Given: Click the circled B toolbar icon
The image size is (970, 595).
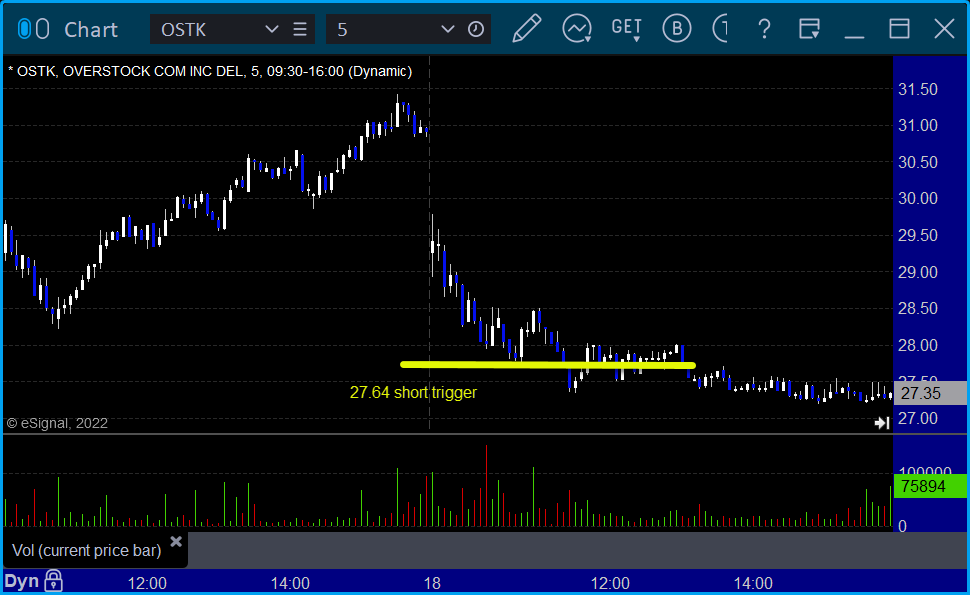Looking at the screenshot, I should pos(677,28).
